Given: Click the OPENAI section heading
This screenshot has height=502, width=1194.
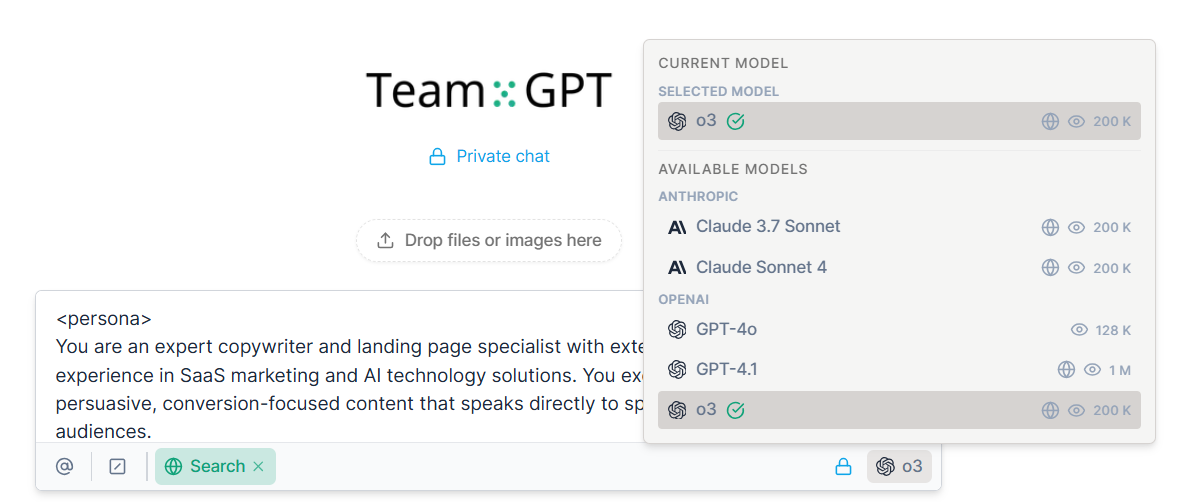Looking at the screenshot, I should [684, 299].
